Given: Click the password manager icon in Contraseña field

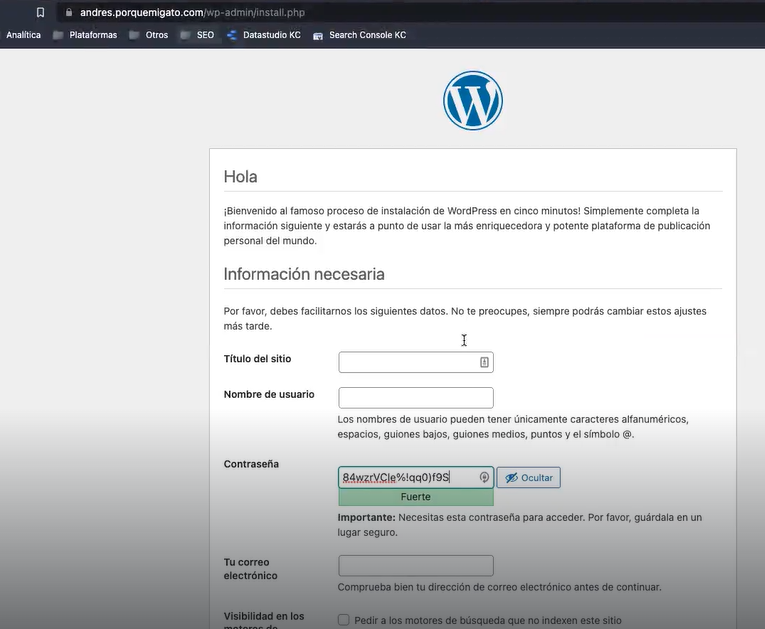Looking at the screenshot, I should 484,477.
